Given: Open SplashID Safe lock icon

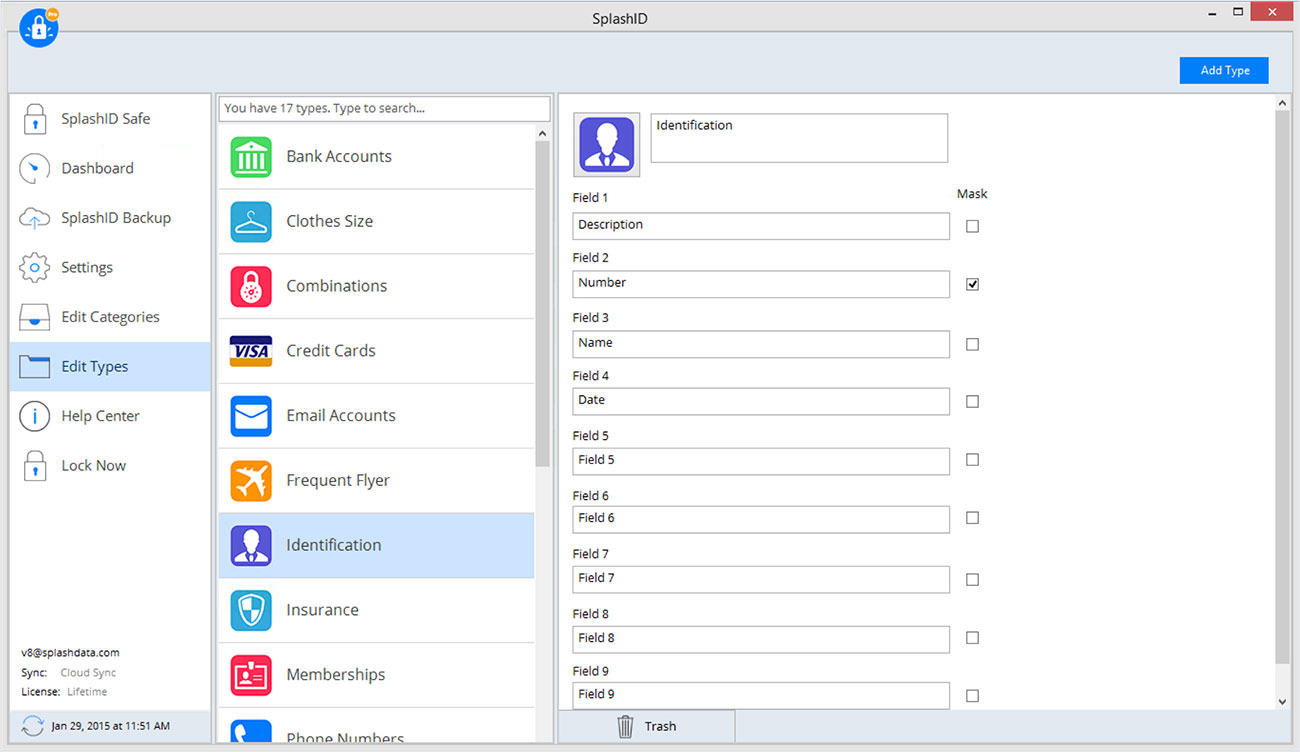Looking at the screenshot, I should [x=35, y=118].
